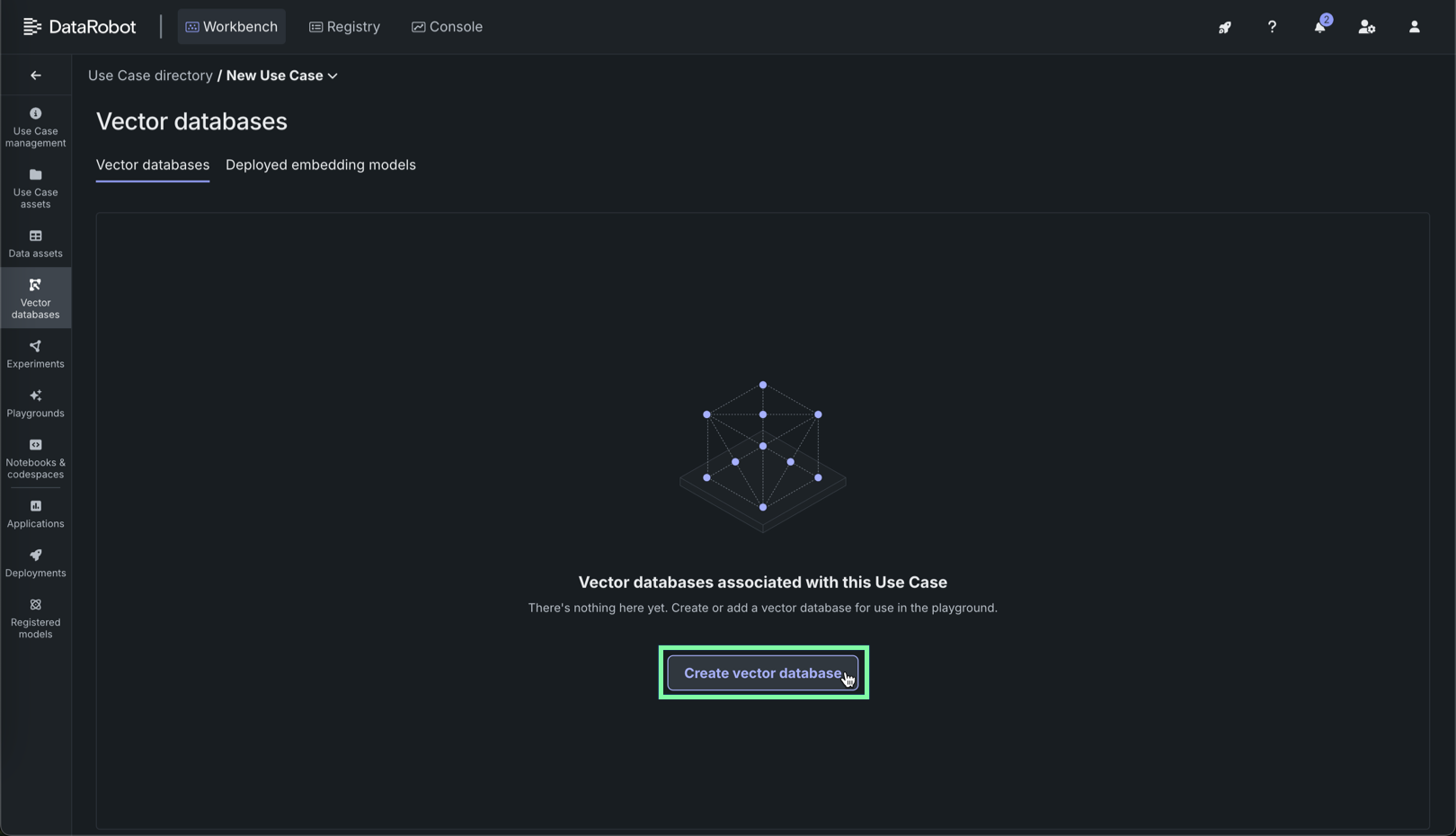Screen dimensions: 1456x836
Task: Open the help question mark icon
Action: click(1272, 27)
